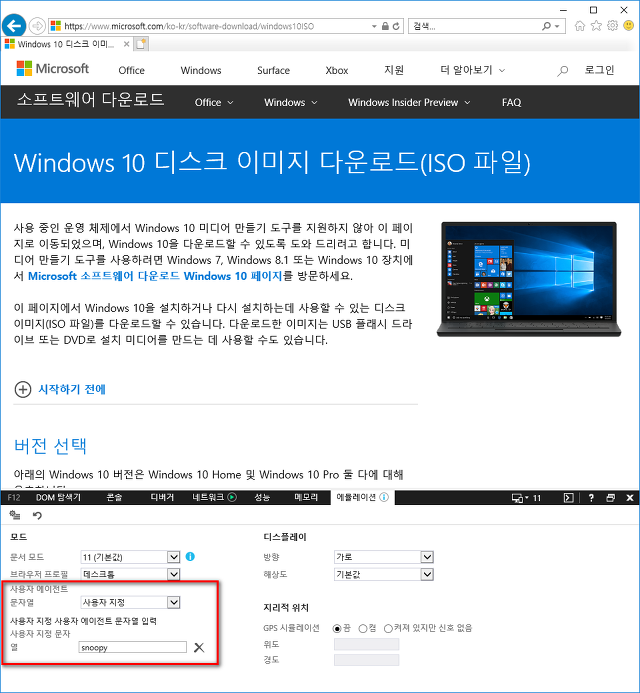The width and height of the screenshot is (640, 693).
Task: Click the lock security icon in address bar
Action: point(385,27)
